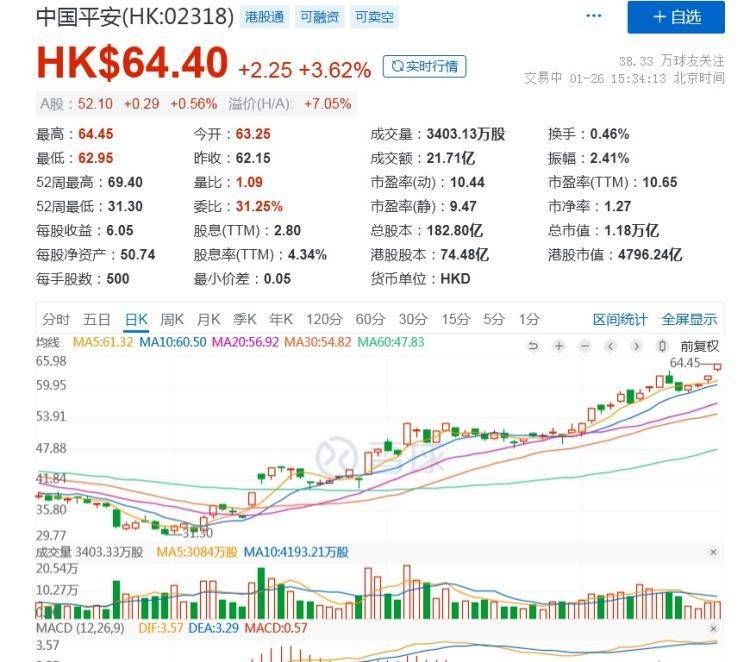Click the volume MA10:4193.21万股 label
The image size is (750, 662).
296,552
